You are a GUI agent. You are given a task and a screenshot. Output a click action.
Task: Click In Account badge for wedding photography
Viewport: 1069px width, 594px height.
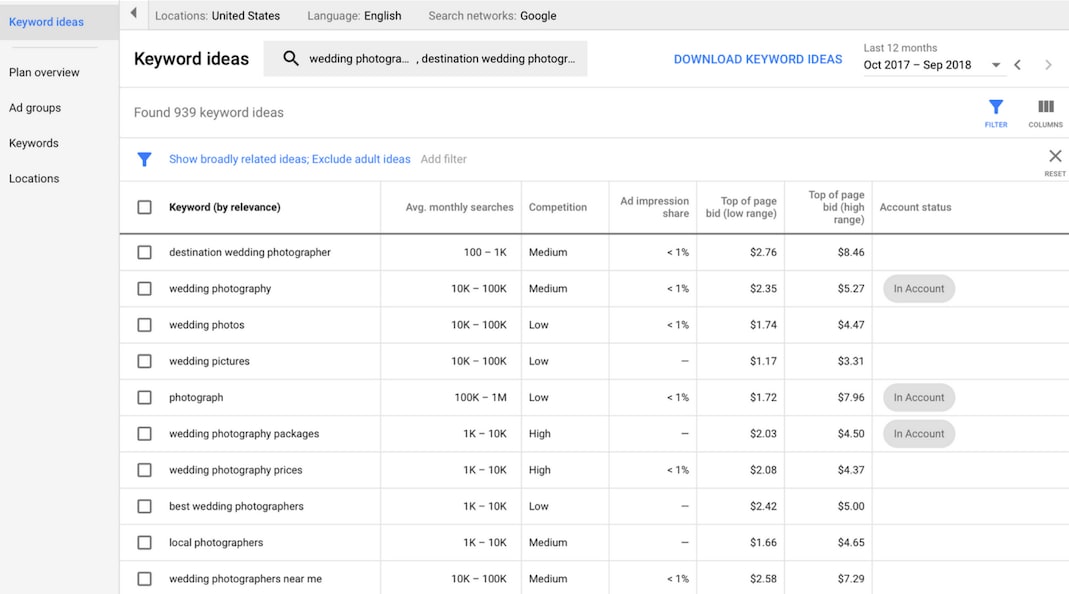point(918,288)
